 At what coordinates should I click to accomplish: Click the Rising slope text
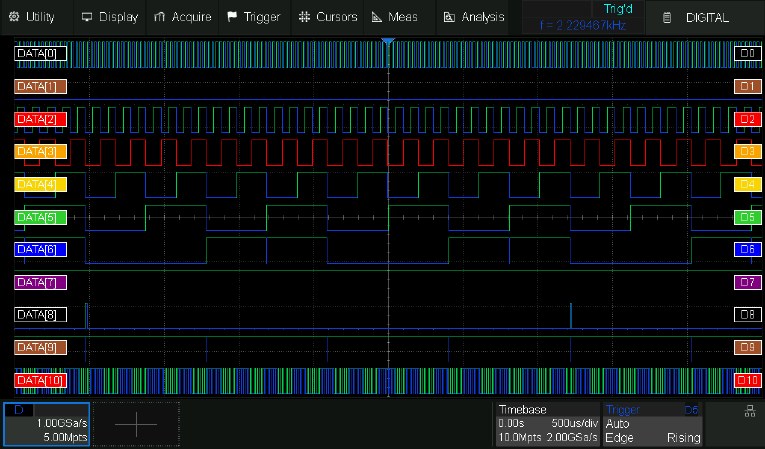tap(684, 437)
